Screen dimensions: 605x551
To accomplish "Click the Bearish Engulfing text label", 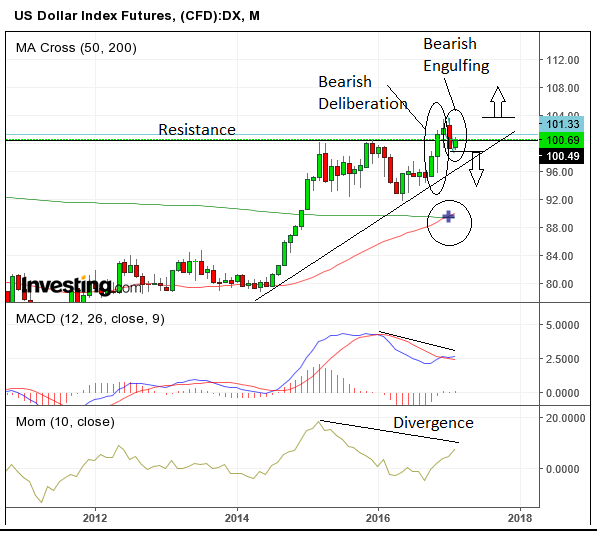I will 456,55.
